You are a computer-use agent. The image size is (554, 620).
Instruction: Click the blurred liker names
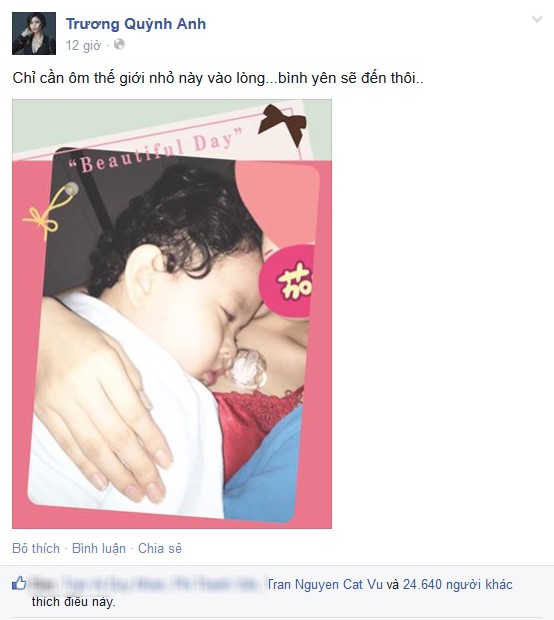tap(148, 584)
